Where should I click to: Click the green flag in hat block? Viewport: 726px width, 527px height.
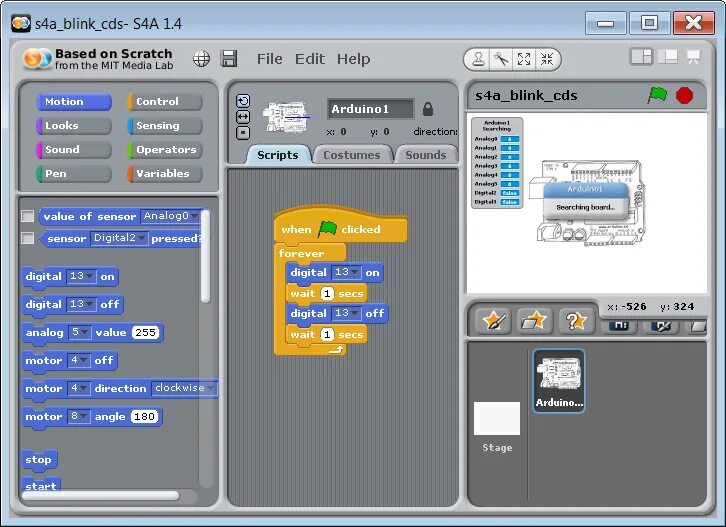(x=327, y=229)
